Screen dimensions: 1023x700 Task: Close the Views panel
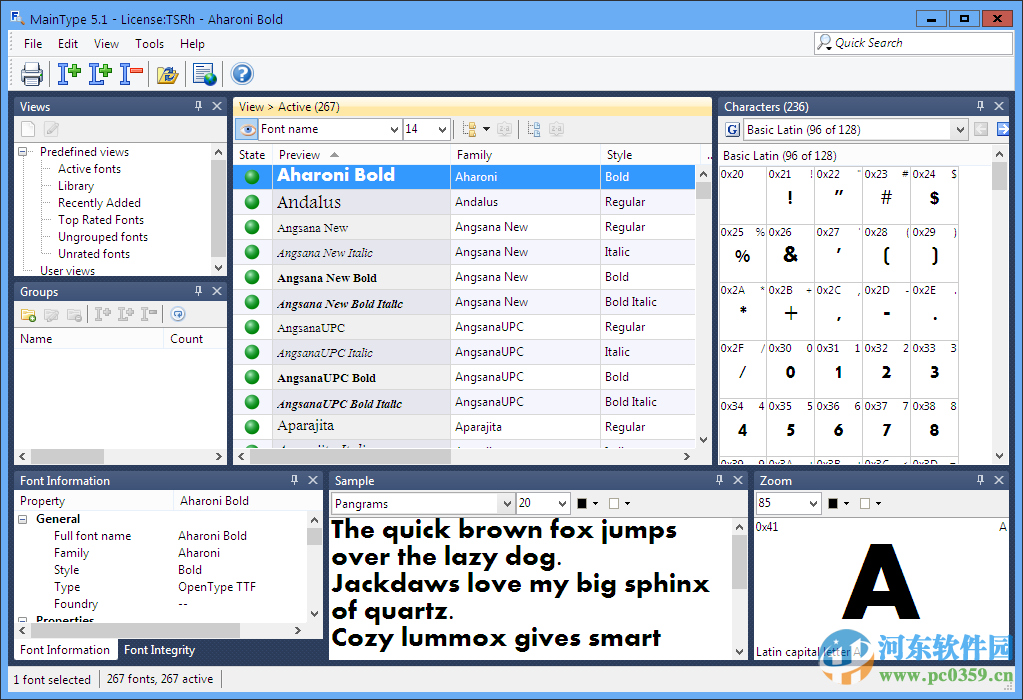217,106
